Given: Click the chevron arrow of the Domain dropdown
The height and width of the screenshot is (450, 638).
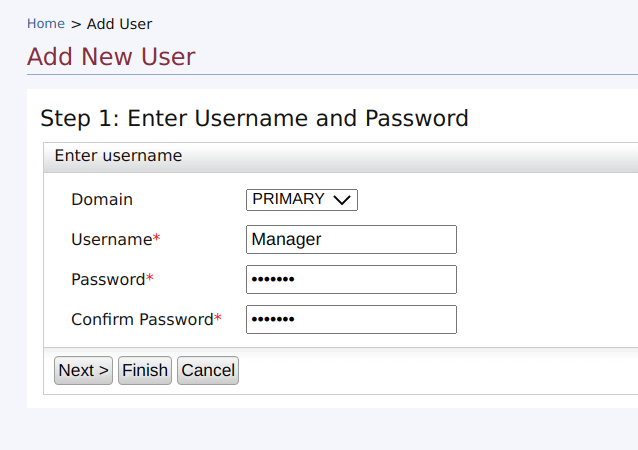Looking at the screenshot, I should click(342, 200).
